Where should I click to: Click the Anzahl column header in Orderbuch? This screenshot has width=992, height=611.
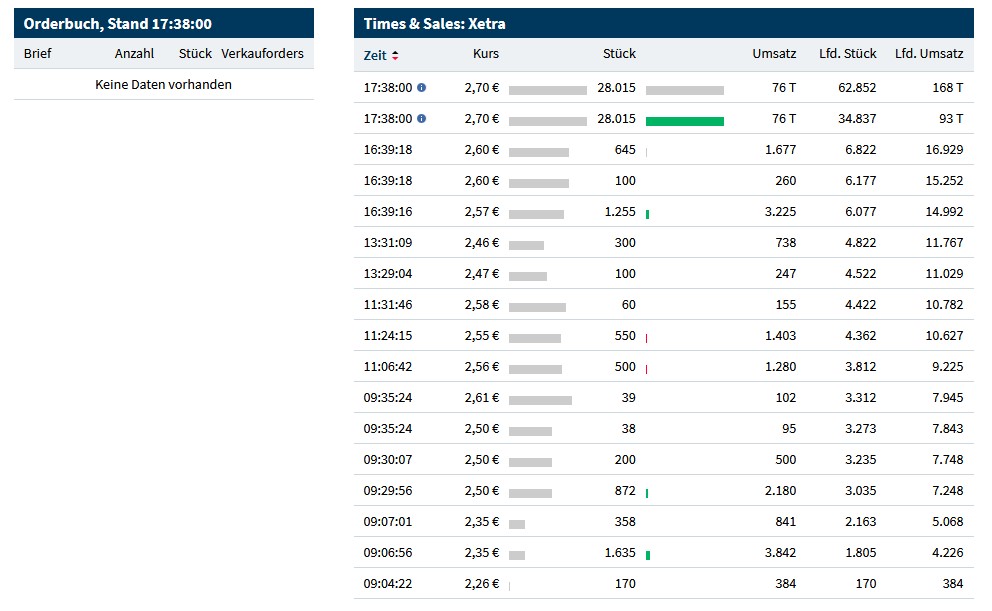(x=134, y=54)
